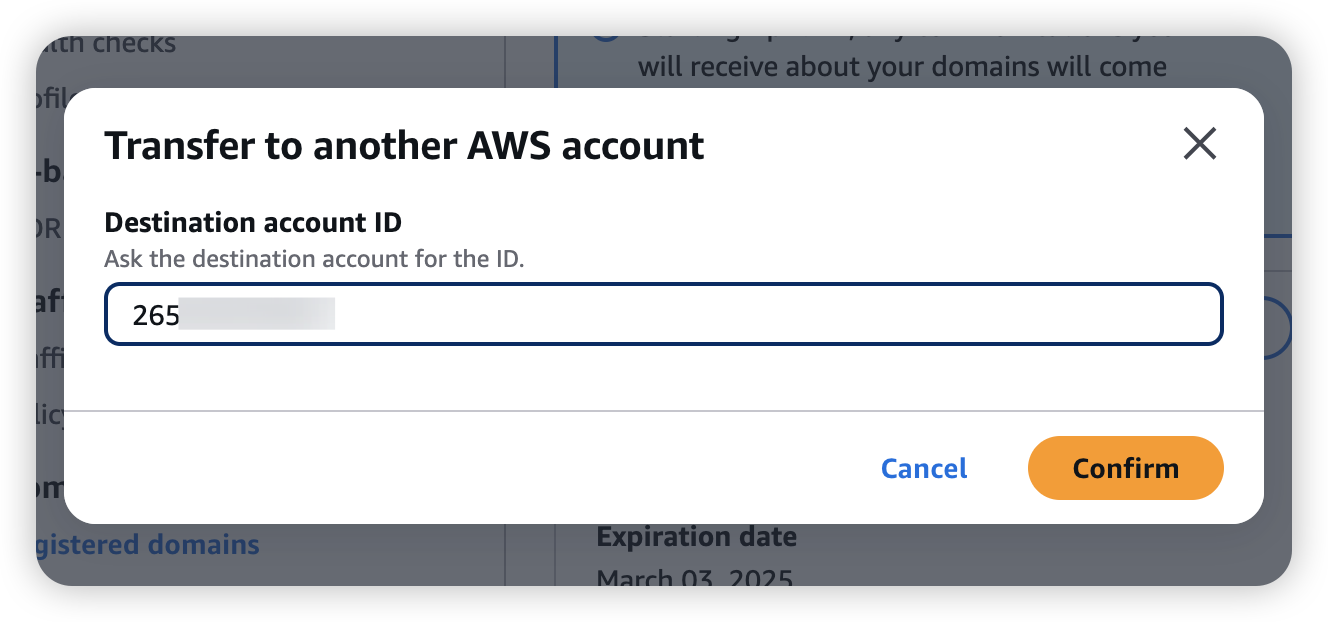Click the "Ask the destination account" hint text
Viewport: 1328px width, 622px height.
tap(314, 259)
